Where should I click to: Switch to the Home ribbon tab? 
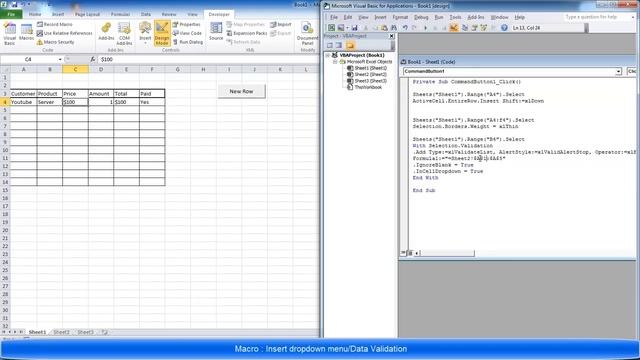35,14
